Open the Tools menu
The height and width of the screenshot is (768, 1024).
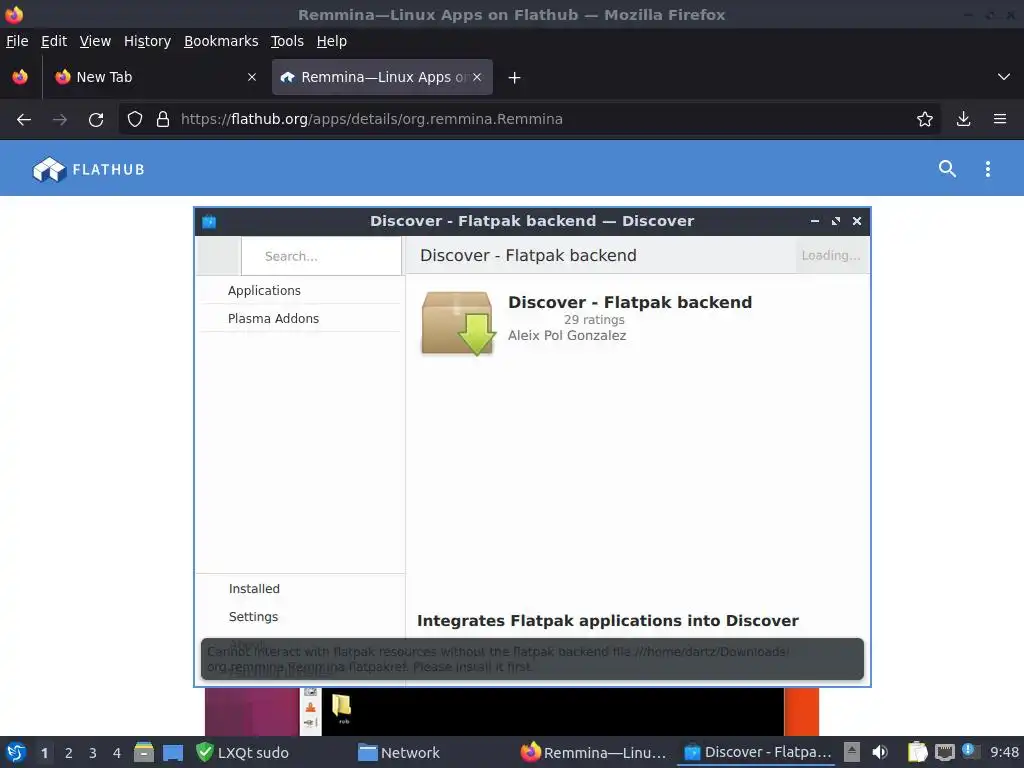coord(287,41)
